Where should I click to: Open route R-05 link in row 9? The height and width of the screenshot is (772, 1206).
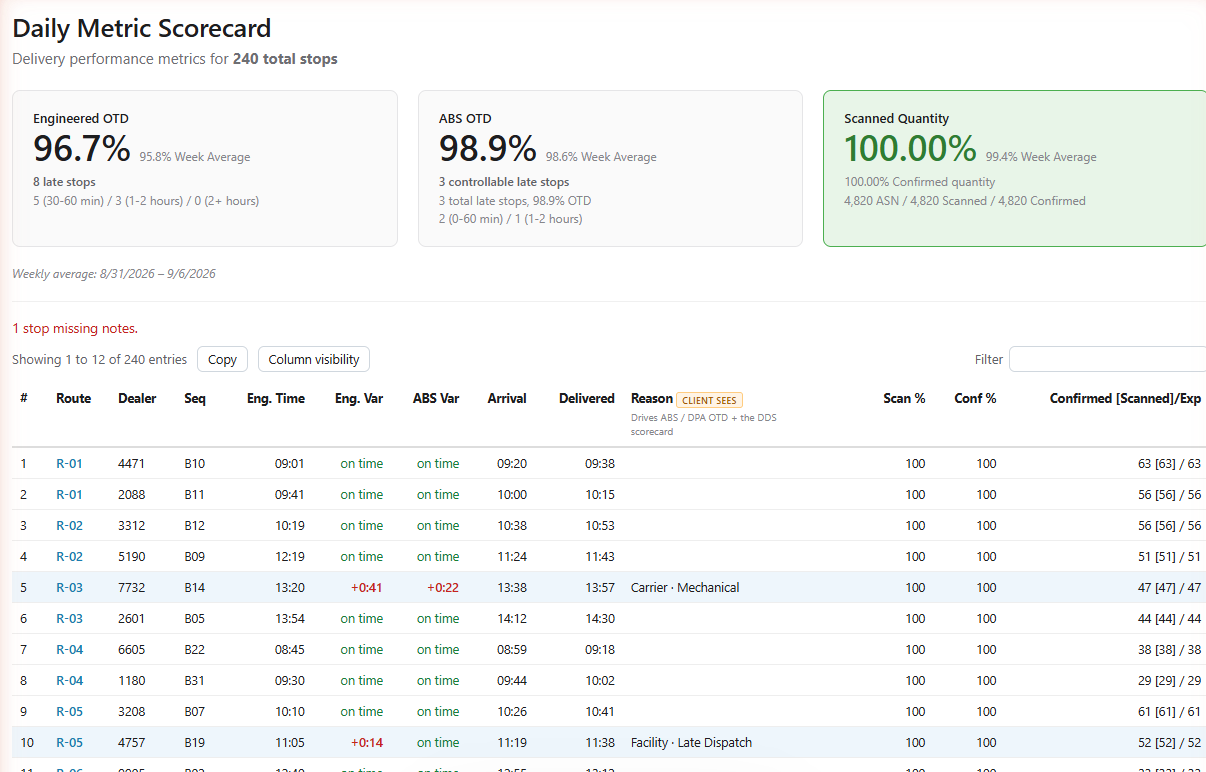coord(69,711)
